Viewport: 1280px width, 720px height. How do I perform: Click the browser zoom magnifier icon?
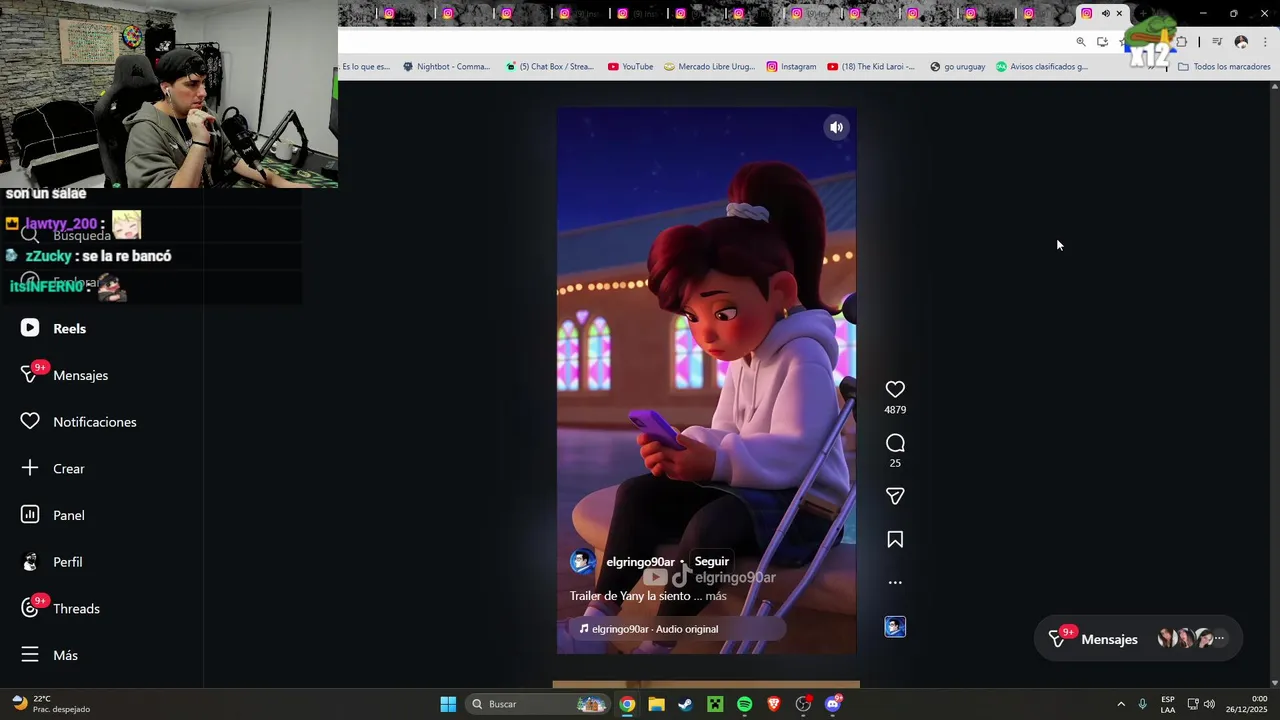click(1081, 42)
